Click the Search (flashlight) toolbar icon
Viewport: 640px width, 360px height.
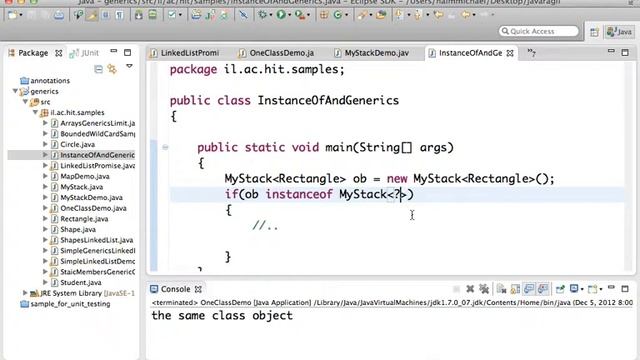pos(362,15)
